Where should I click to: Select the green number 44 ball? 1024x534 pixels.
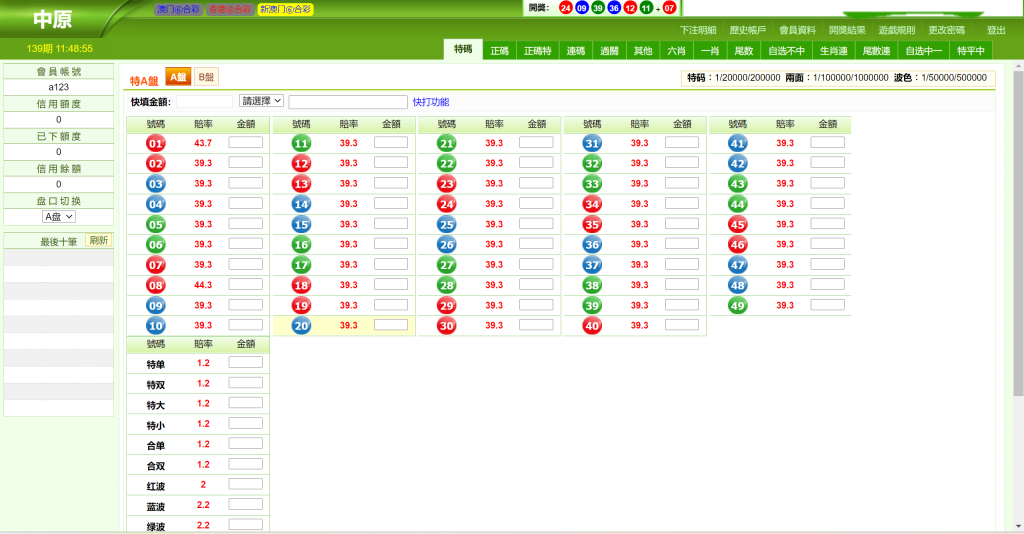[738, 204]
